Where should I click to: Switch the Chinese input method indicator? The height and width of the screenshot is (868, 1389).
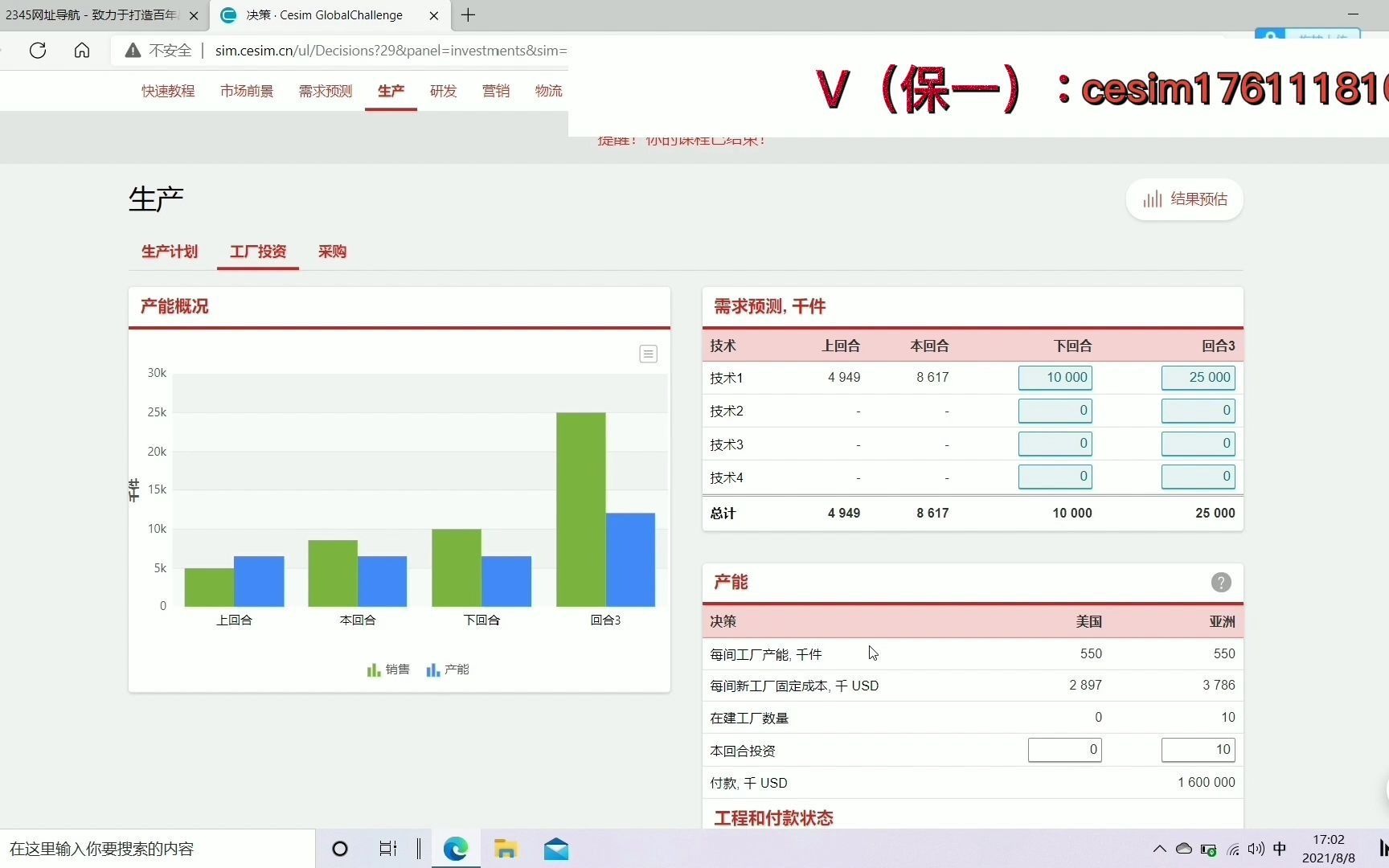click(x=1280, y=849)
